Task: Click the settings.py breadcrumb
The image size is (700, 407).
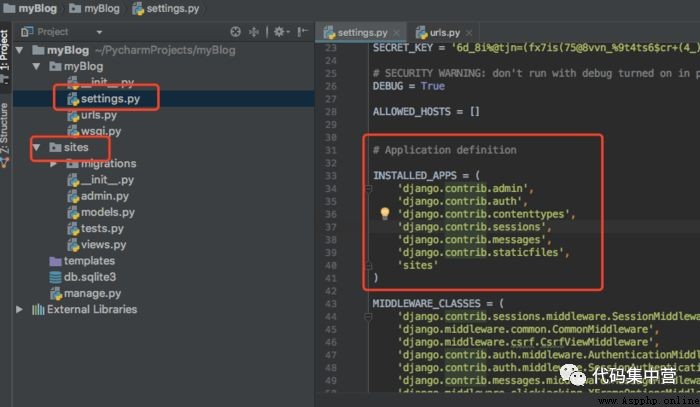Action: coord(166,8)
